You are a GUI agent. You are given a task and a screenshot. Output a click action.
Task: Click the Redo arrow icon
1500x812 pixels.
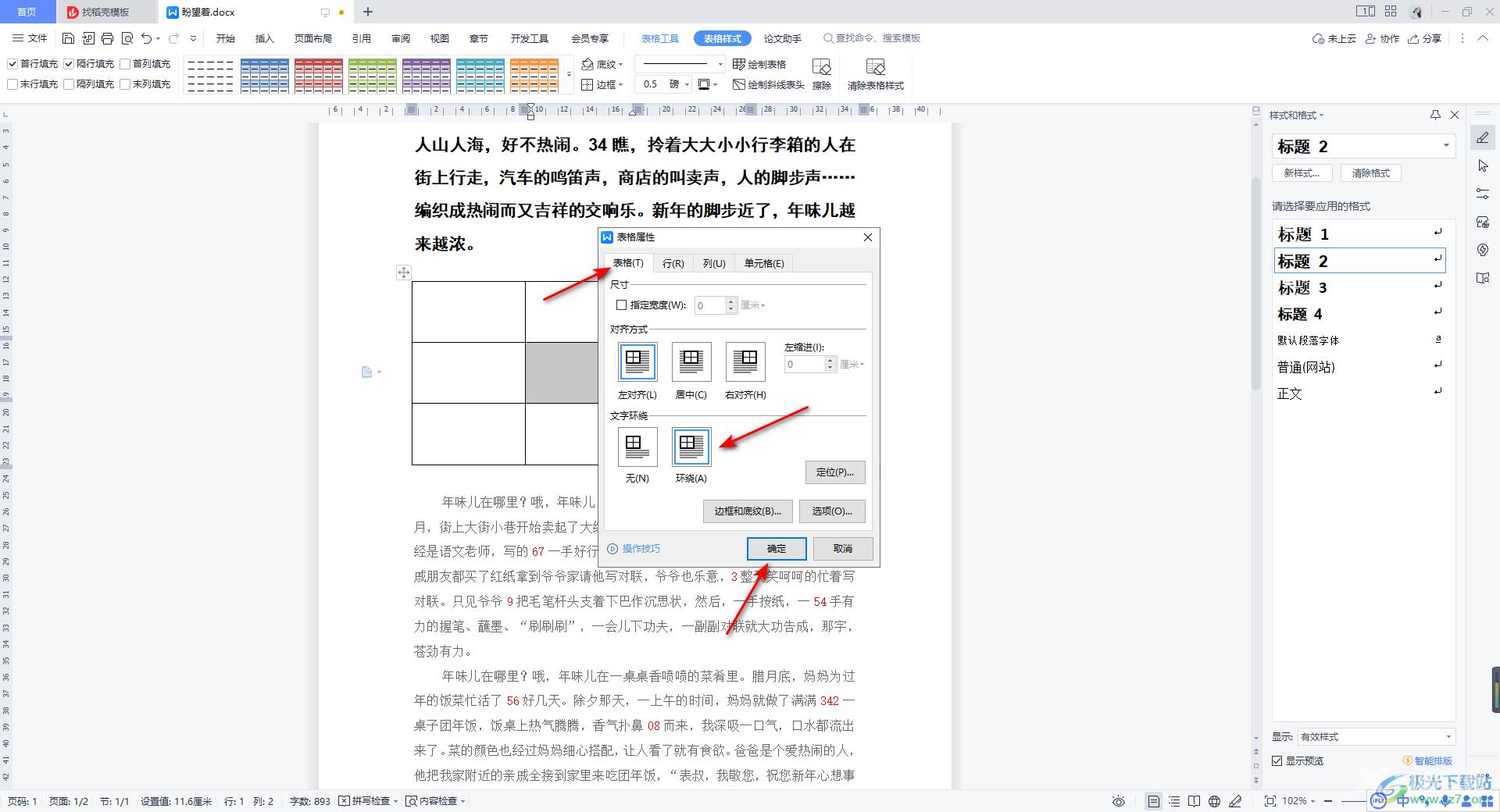[x=173, y=38]
